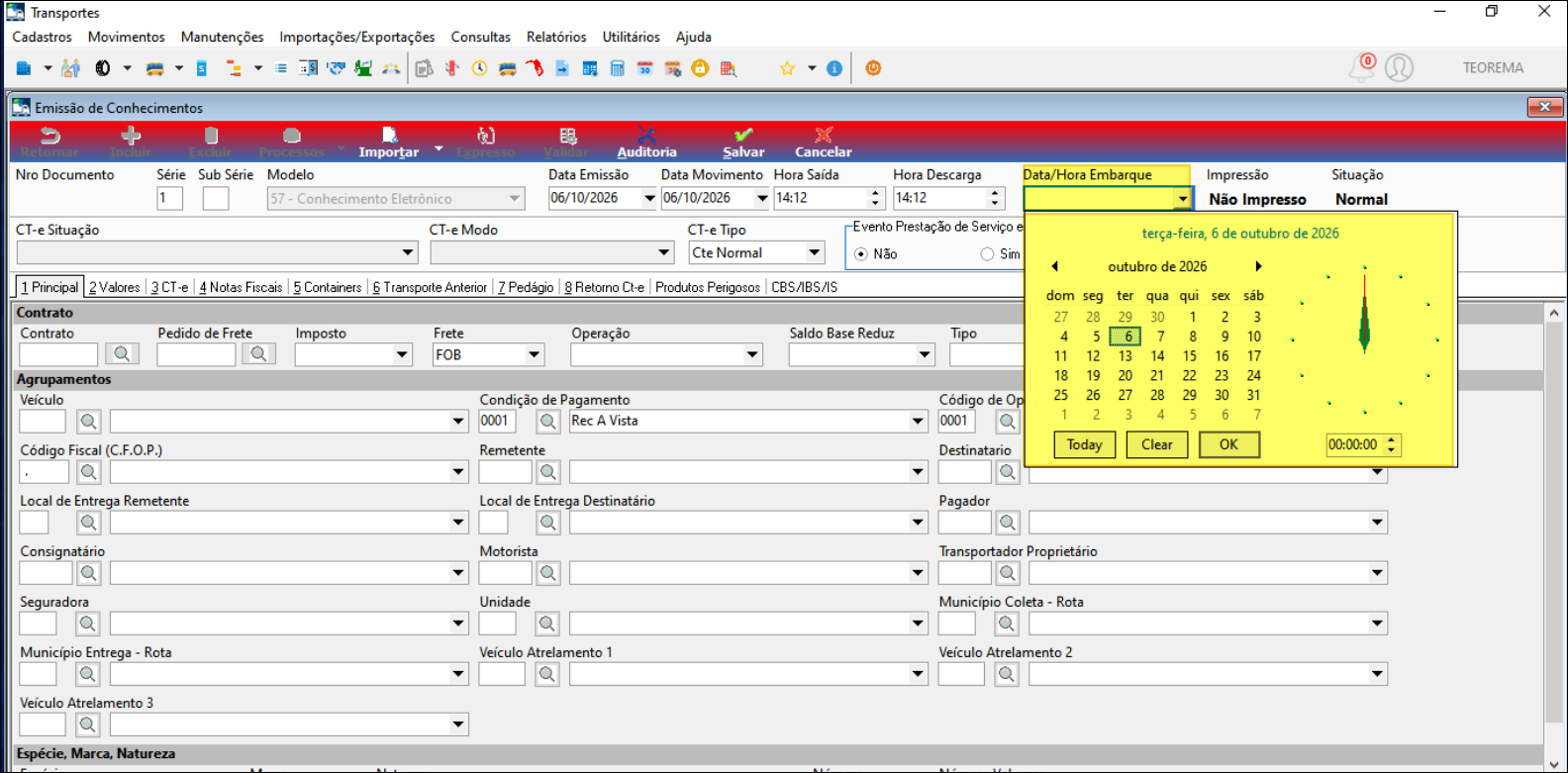Open the Operação dropdown
The height and width of the screenshot is (773, 1568).
click(752, 354)
